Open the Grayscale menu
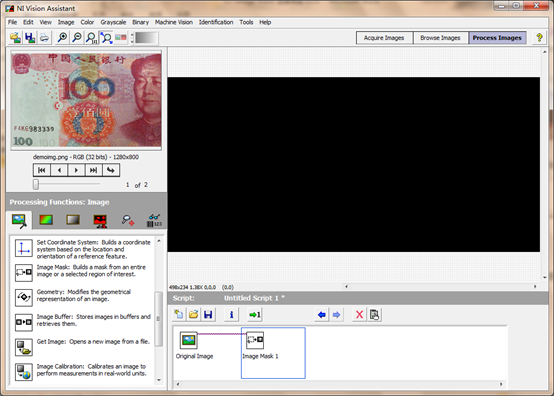Viewport: 554px width, 396px height. click(113, 22)
